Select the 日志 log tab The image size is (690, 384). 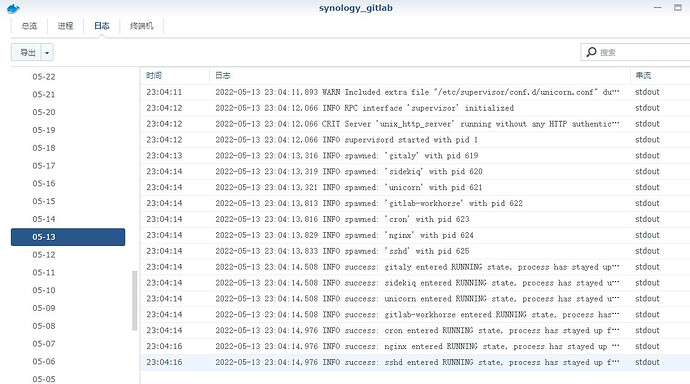(102, 26)
